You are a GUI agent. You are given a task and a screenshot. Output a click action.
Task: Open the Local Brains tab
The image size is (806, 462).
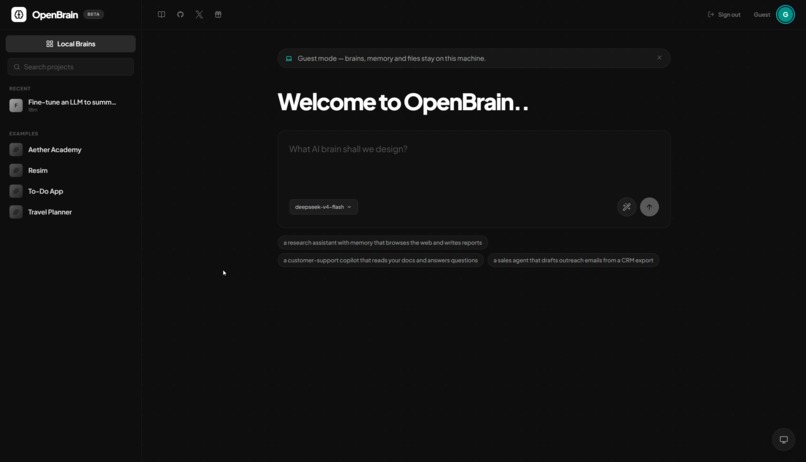(x=70, y=44)
